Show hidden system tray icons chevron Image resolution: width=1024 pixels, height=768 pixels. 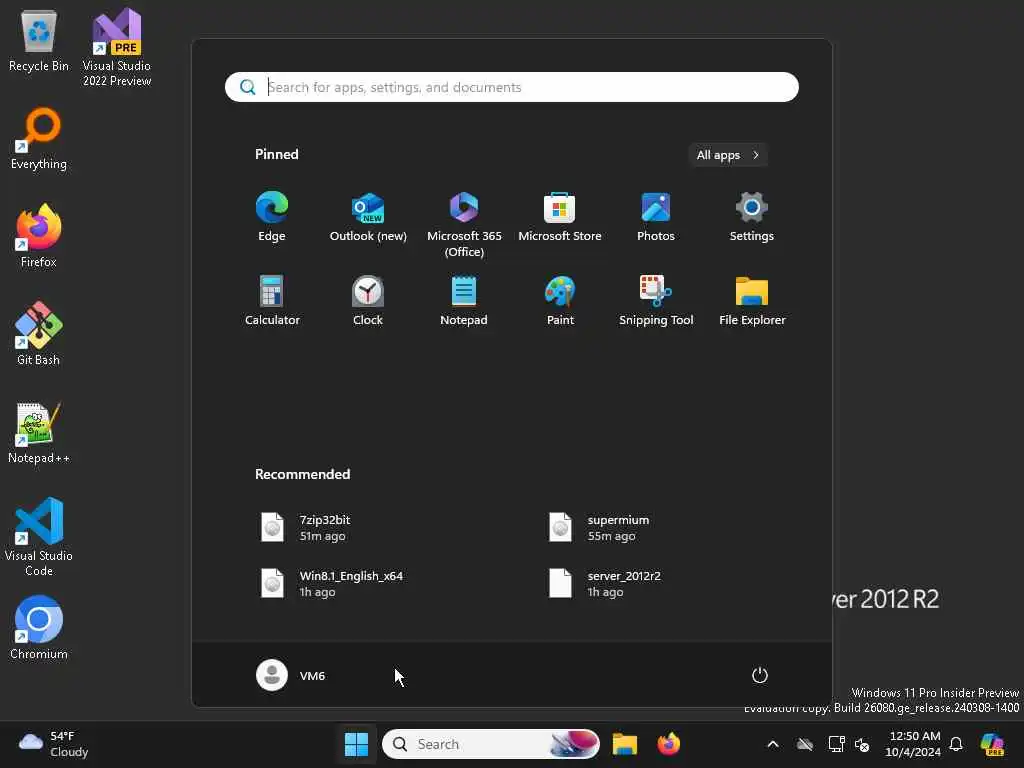(x=773, y=744)
